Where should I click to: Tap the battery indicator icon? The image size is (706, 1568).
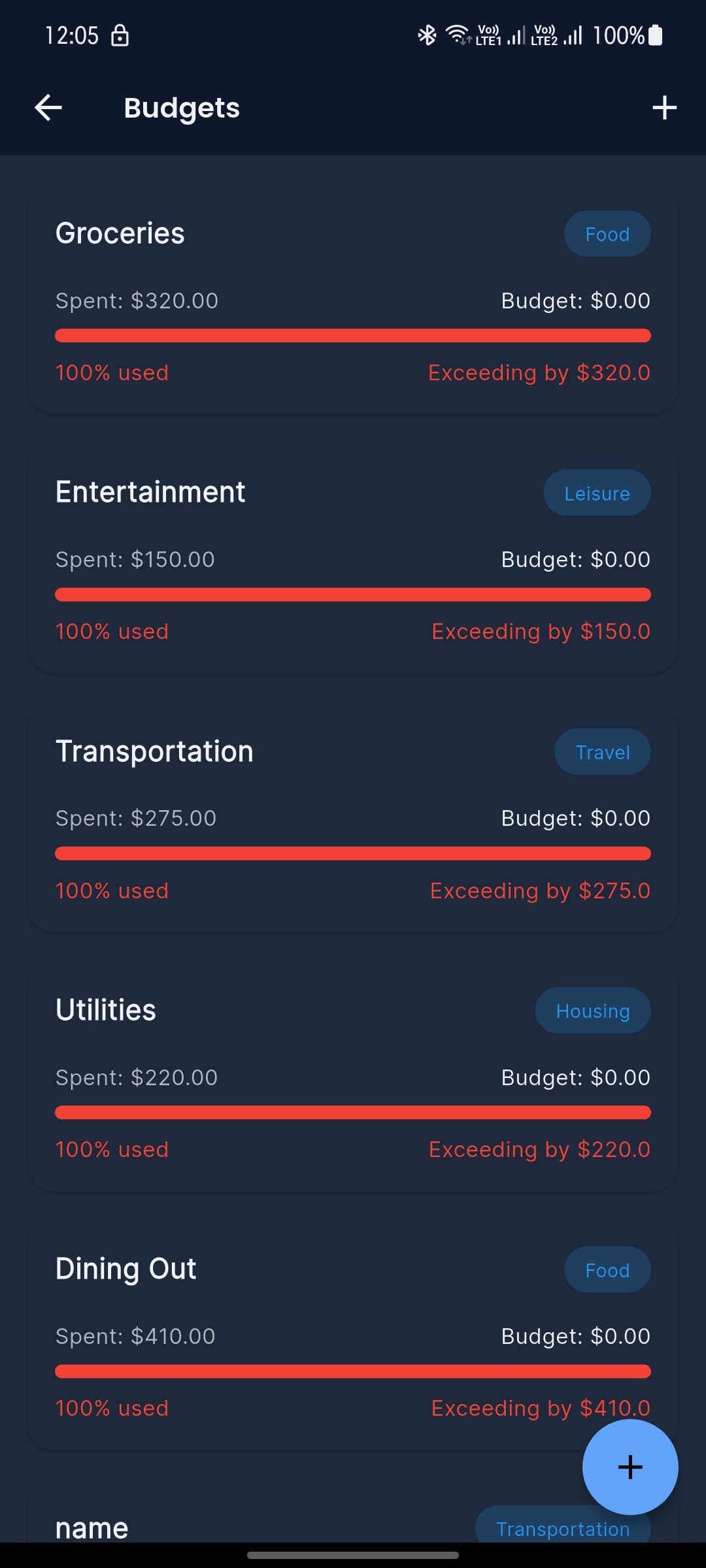tap(656, 35)
